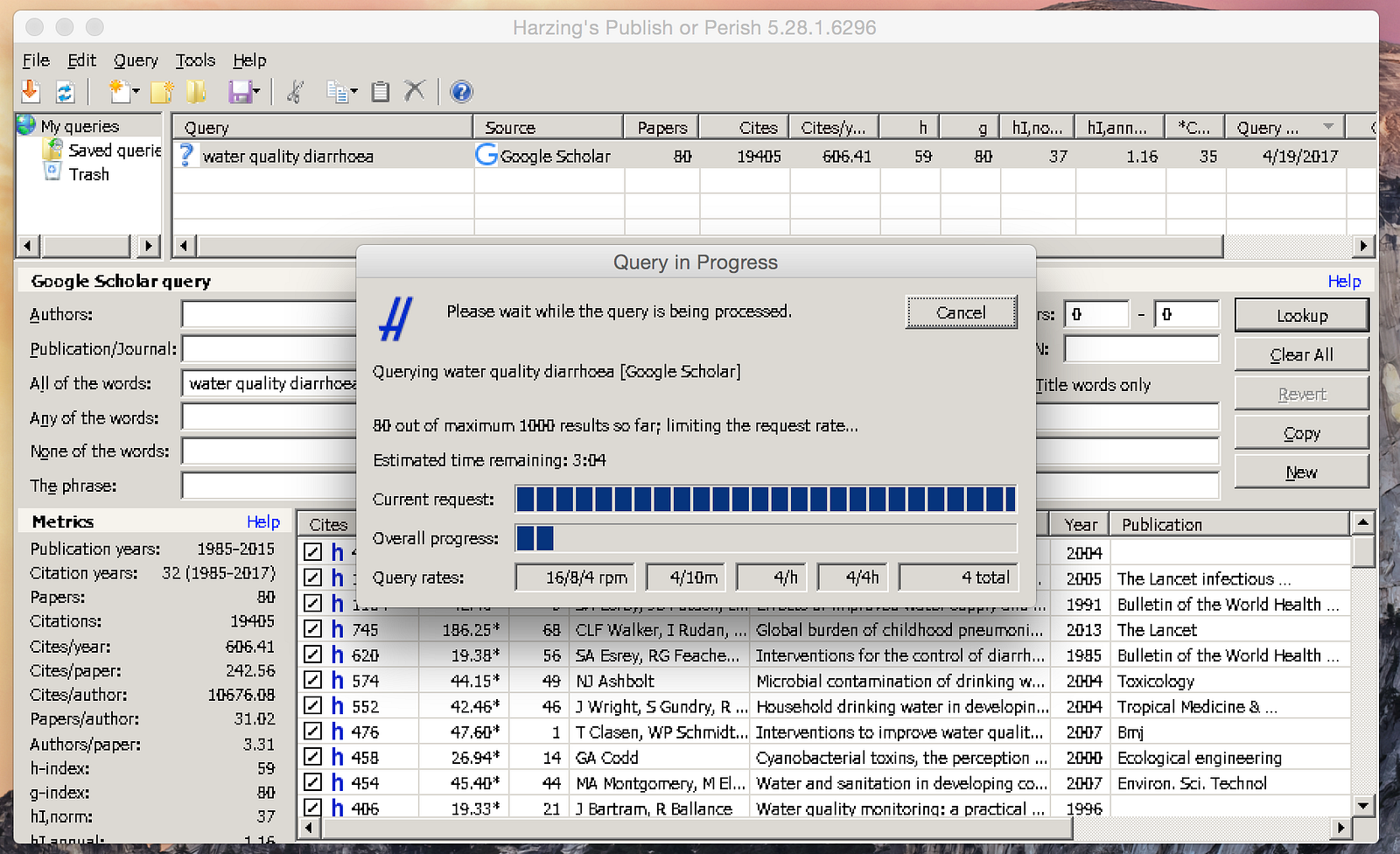Click the Saved queries folder icon

(53, 150)
